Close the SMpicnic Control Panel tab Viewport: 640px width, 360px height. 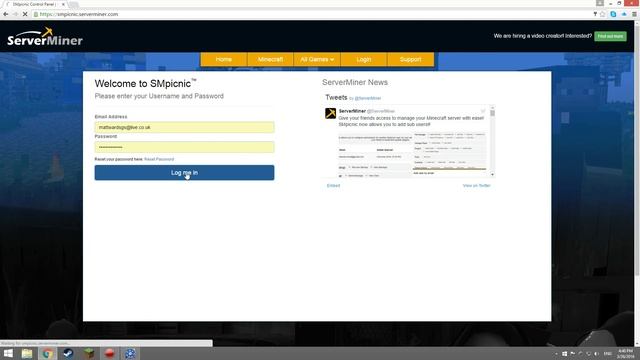[63, 4]
